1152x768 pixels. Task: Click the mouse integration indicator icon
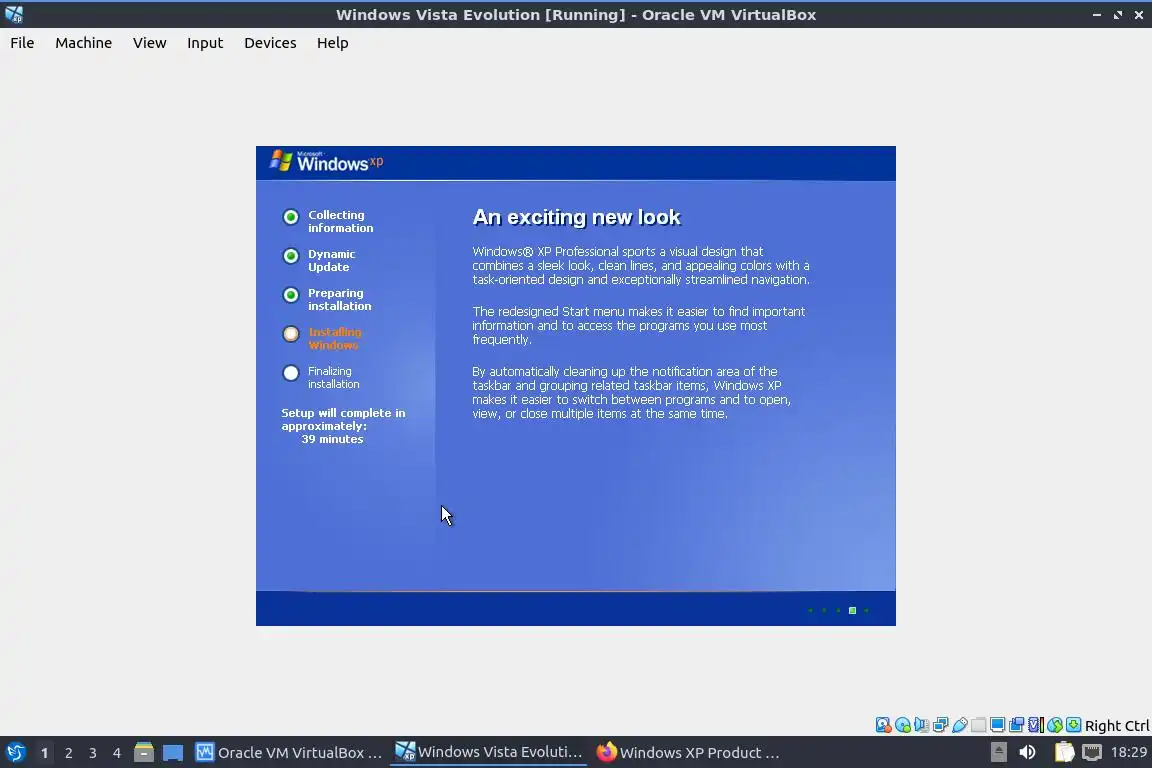click(x=1055, y=725)
